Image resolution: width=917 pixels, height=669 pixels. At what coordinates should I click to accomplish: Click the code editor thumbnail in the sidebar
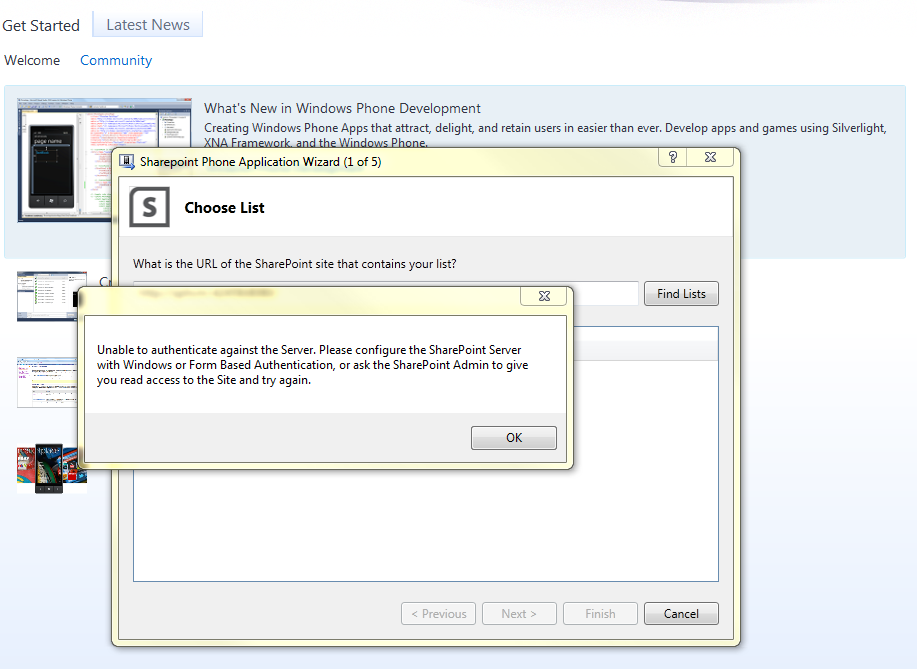[x=51, y=296]
